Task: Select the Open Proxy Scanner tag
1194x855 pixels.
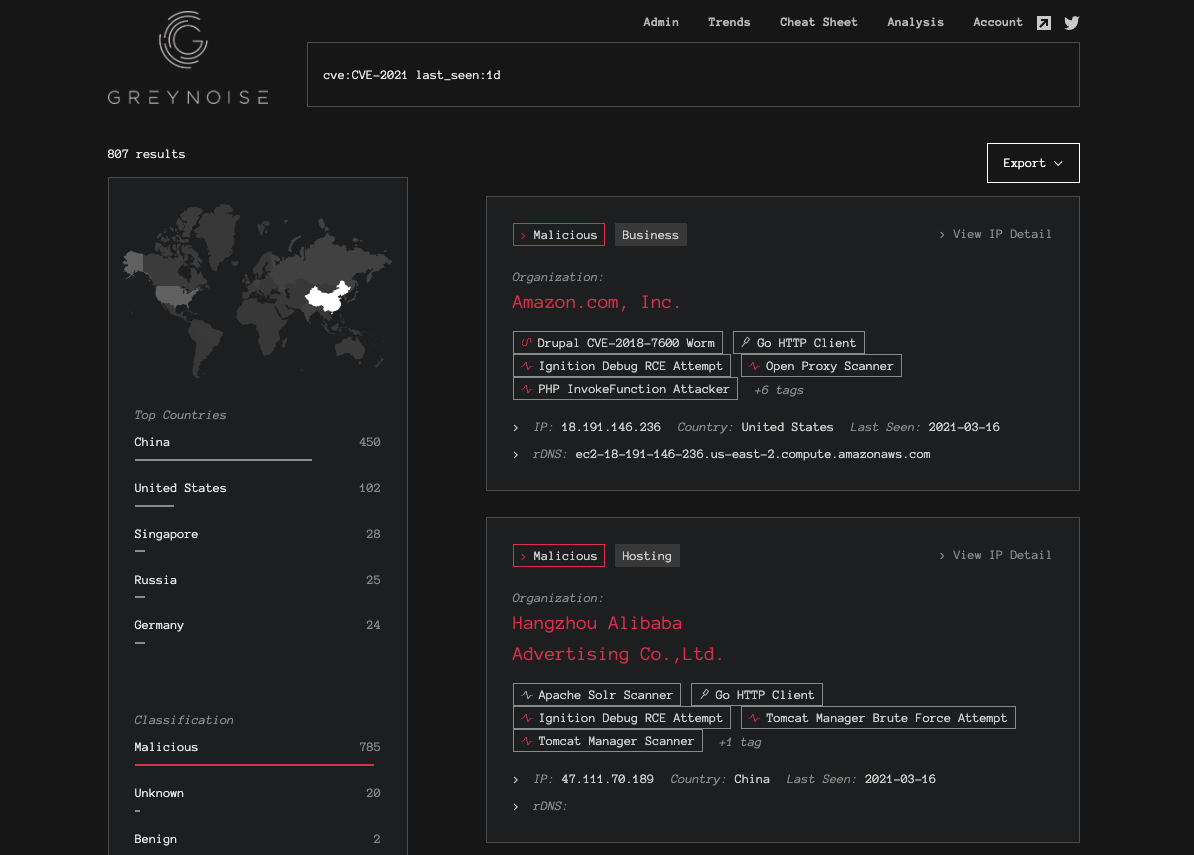Action: click(x=821, y=366)
